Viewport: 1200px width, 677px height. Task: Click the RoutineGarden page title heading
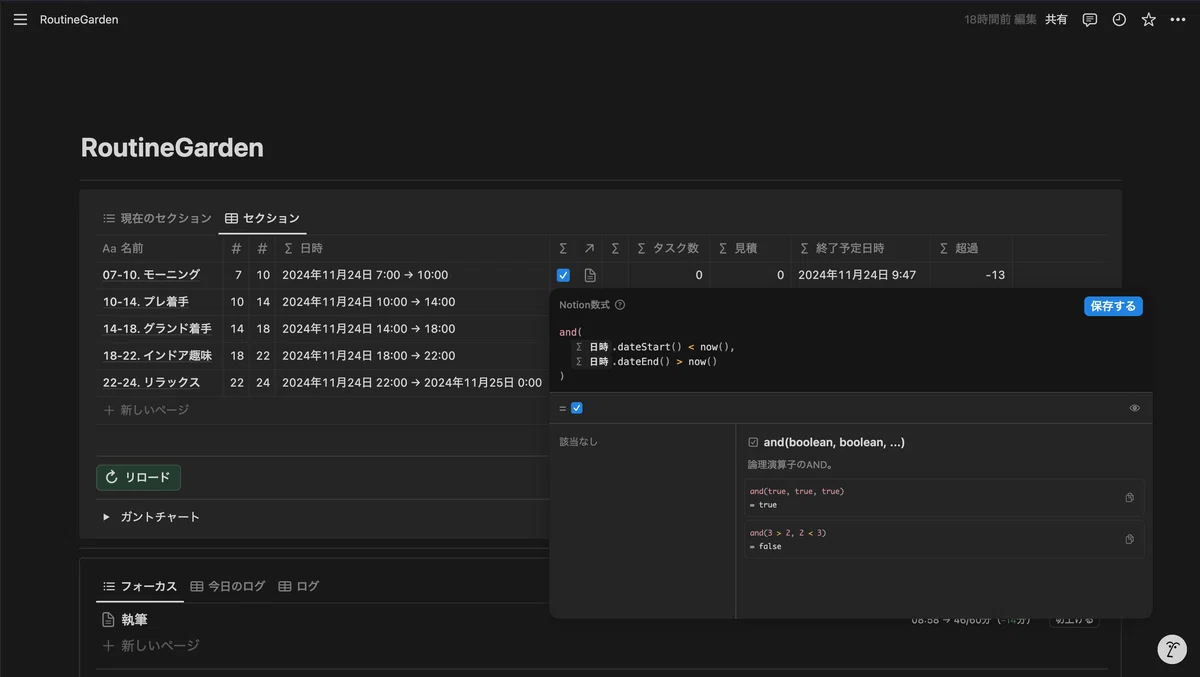pos(172,148)
